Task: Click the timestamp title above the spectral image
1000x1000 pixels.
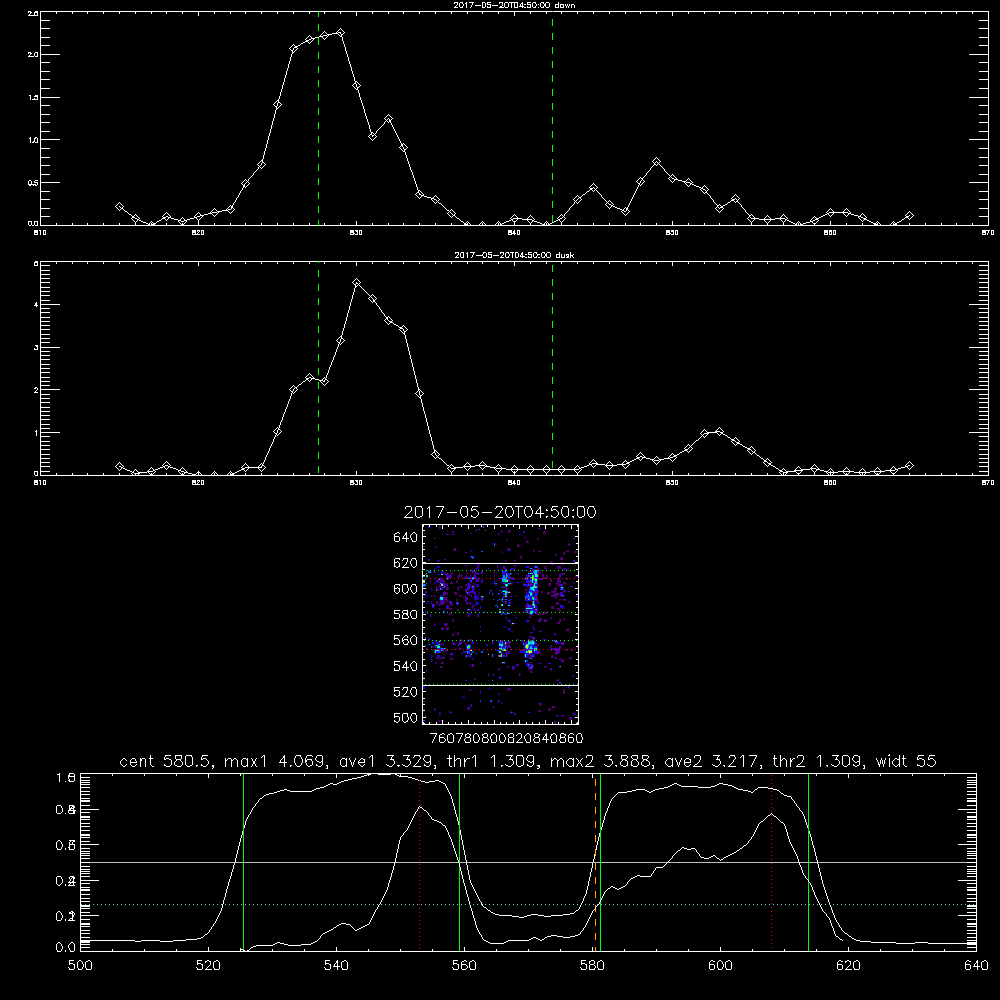Action: coord(500,512)
